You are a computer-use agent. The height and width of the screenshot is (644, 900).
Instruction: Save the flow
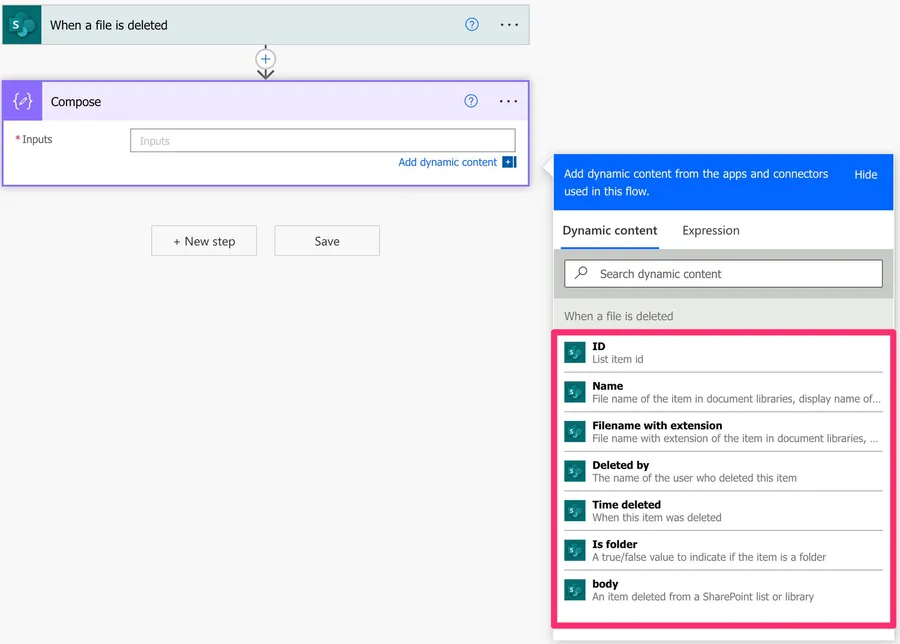327,241
